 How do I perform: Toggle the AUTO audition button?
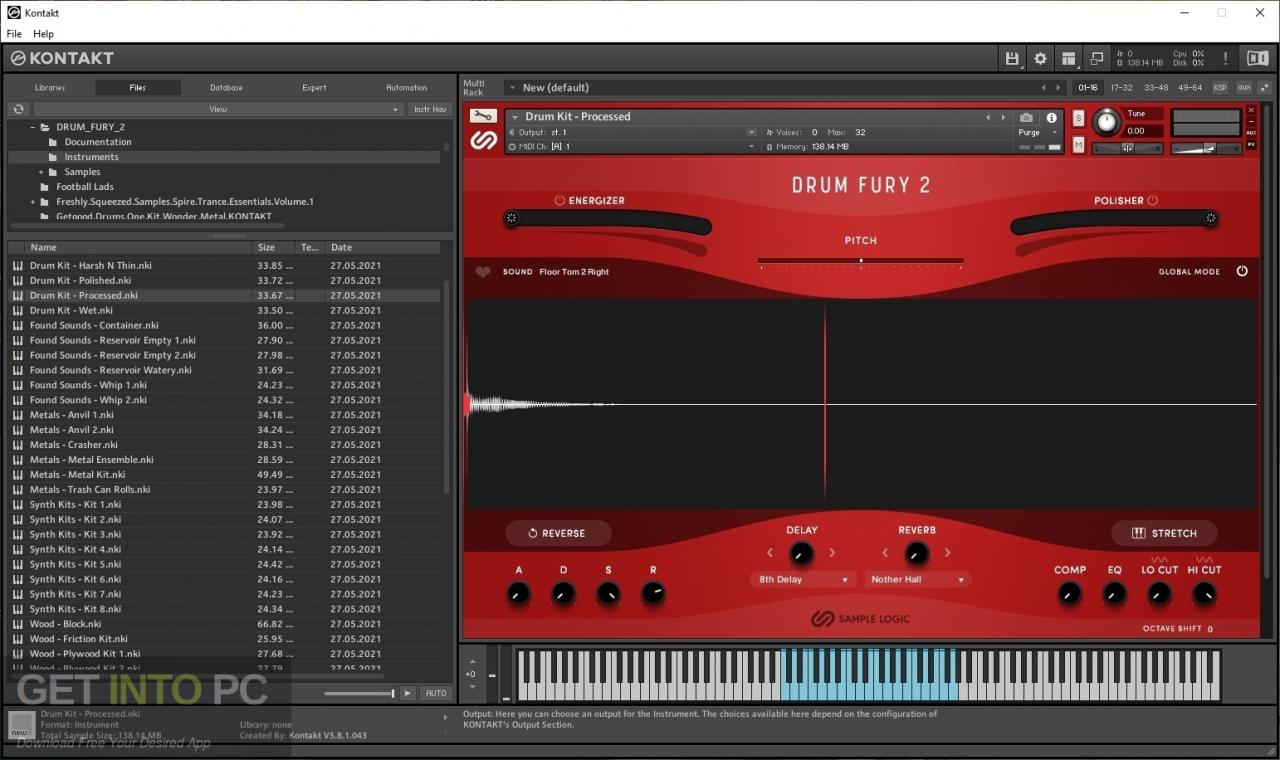(436, 693)
